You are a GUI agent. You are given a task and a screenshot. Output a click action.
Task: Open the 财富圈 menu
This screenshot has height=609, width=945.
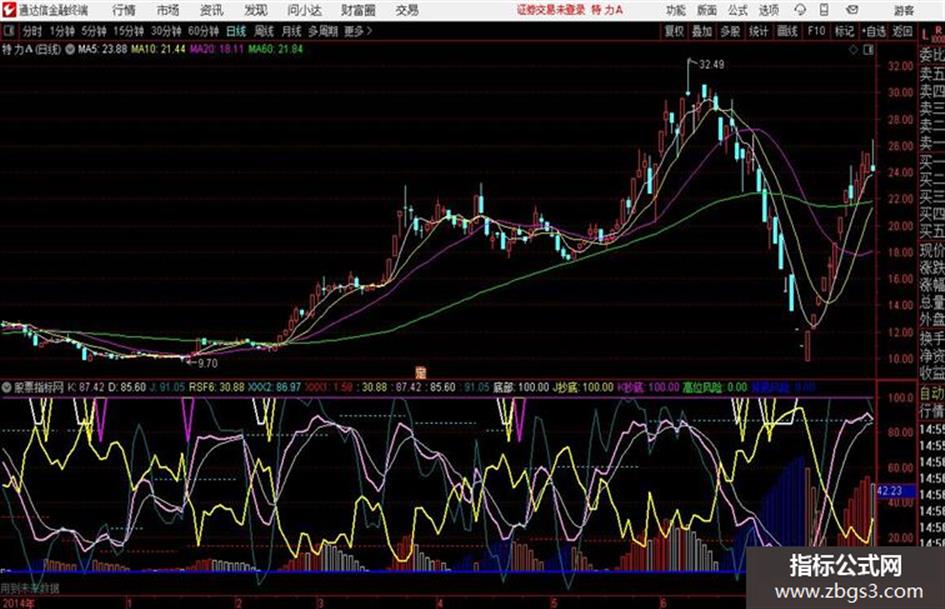(x=358, y=10)
